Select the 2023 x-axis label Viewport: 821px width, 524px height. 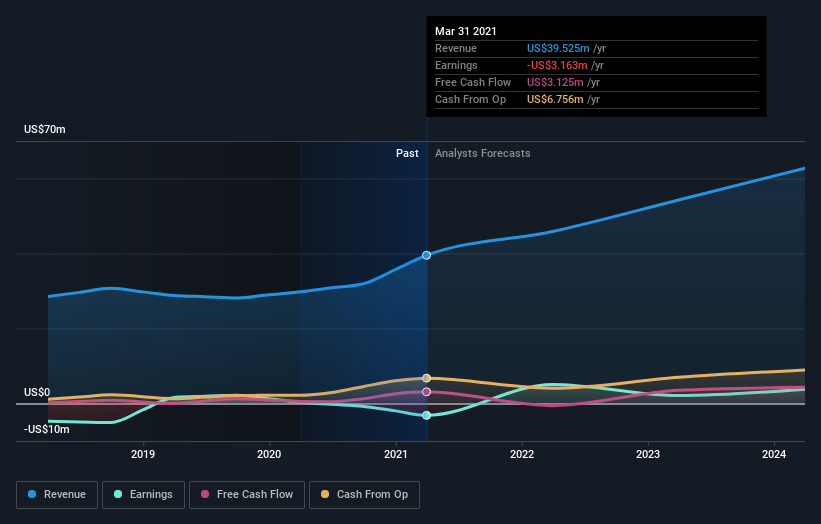(648, 454)
